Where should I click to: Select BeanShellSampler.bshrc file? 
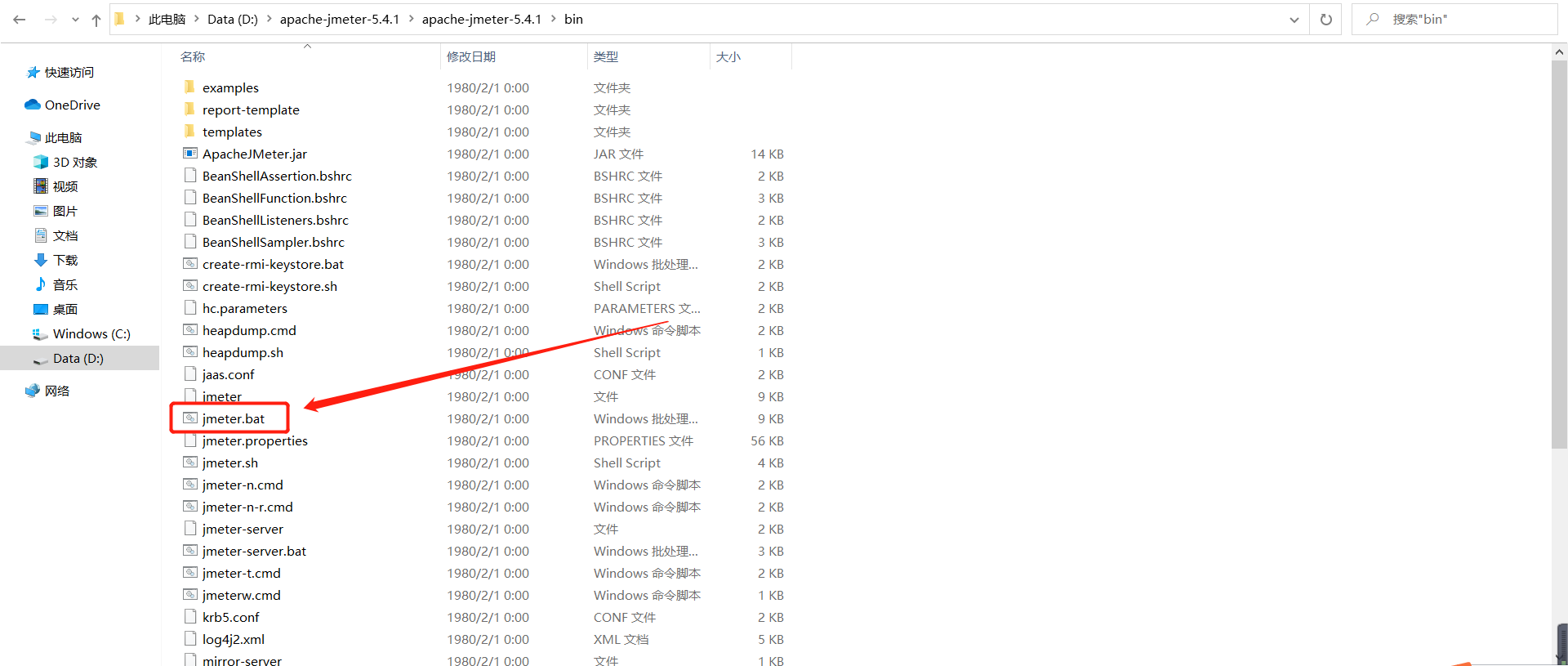tap(274, 242)
